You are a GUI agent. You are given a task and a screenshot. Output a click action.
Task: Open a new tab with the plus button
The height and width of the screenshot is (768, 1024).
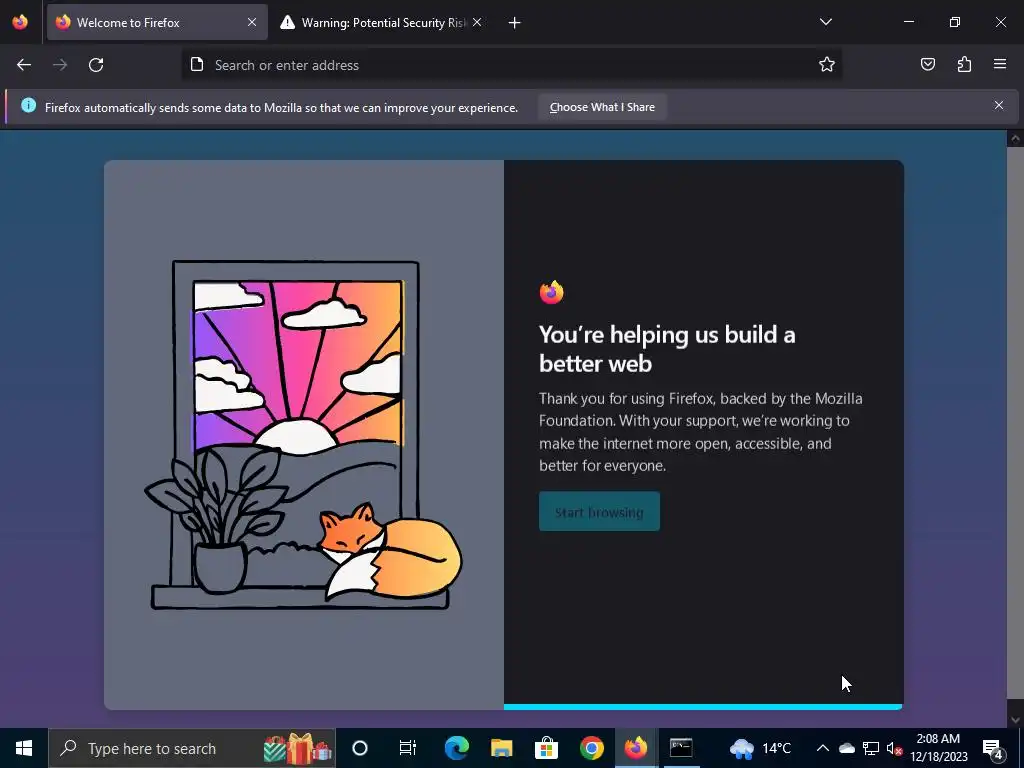click(x=515, y=23)
